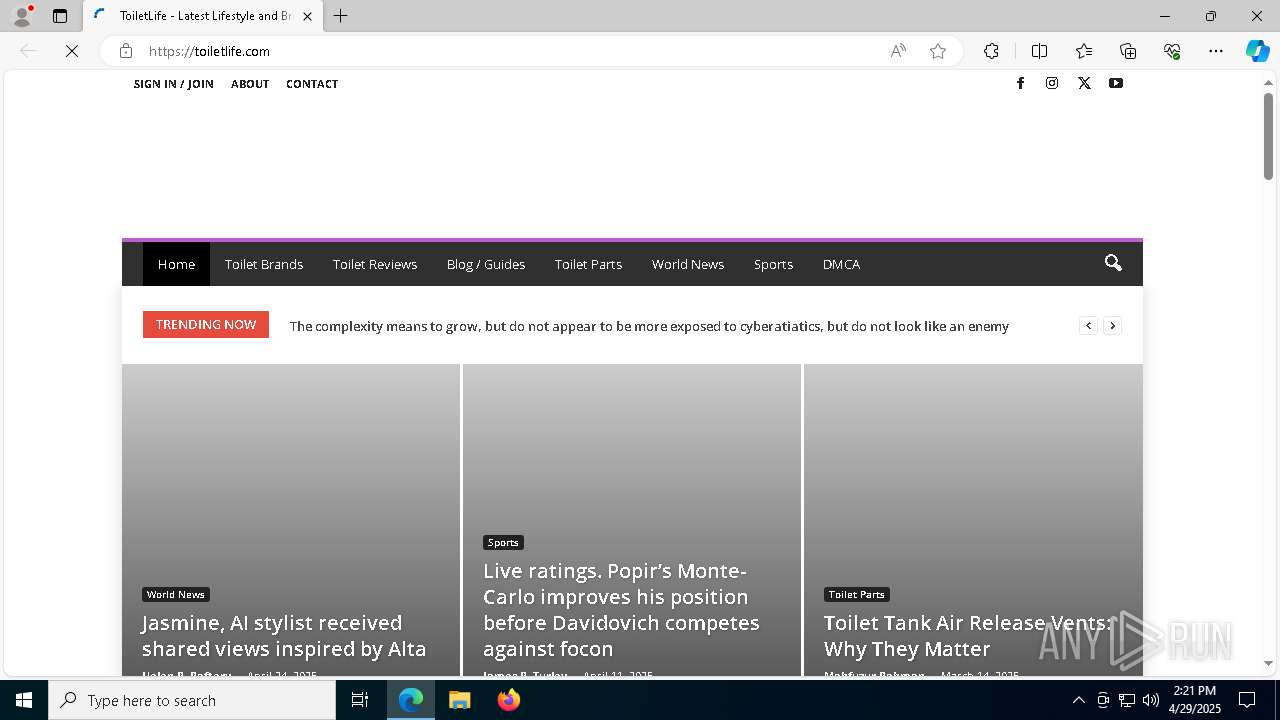Open the Windows Start menu
1280x720 pixels.
point(24,700)
